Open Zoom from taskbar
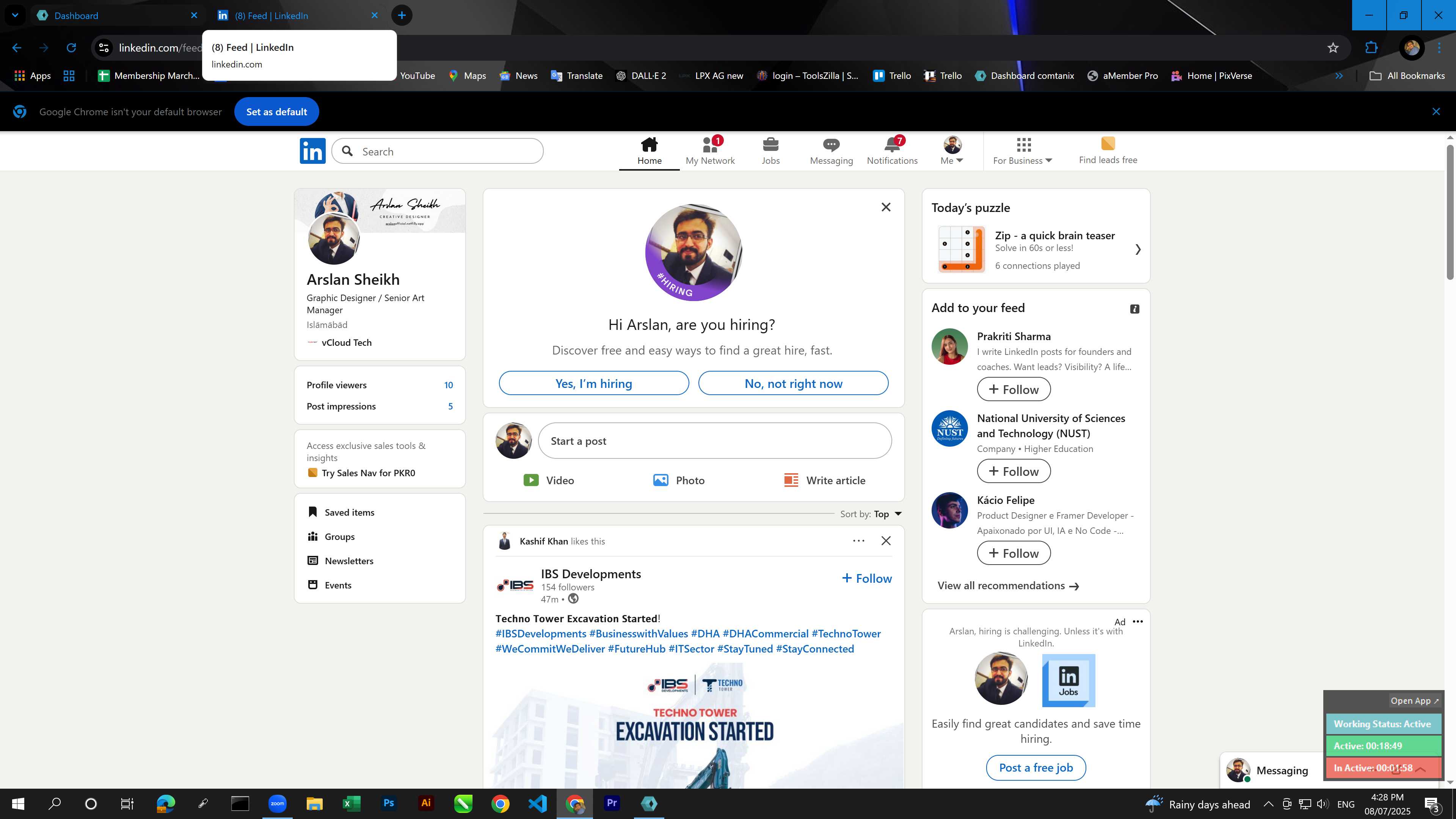Viewport: 1456px width, 819px height. [277, 804]
